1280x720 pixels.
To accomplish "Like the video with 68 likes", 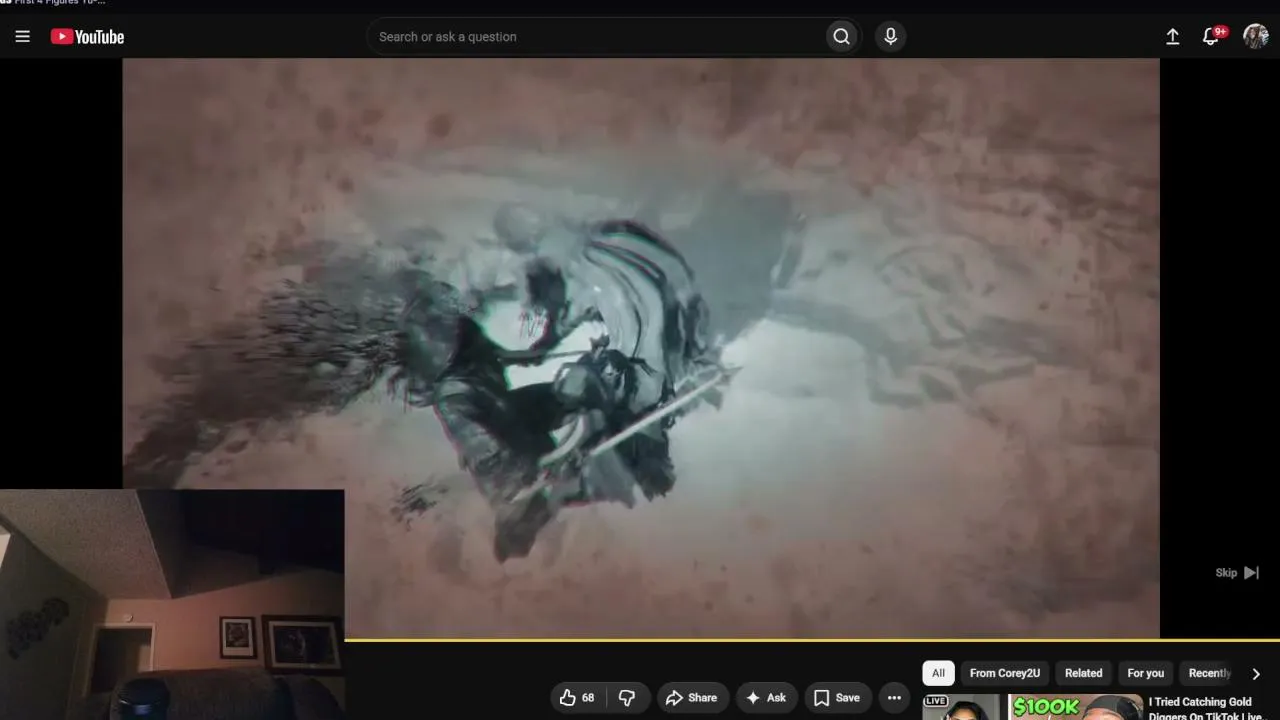I will [577, 698].
